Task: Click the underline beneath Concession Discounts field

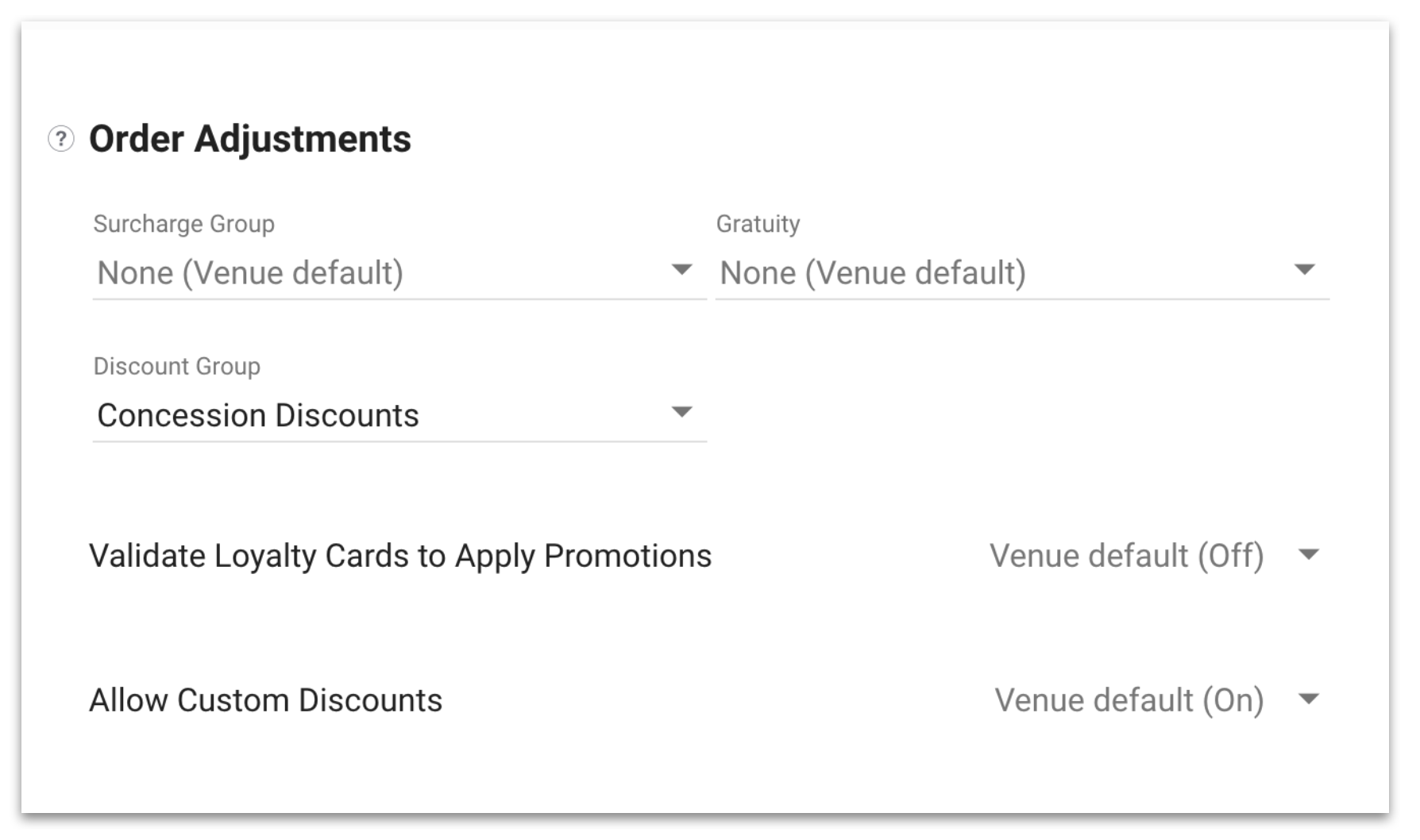Action: pyautogui.click(x=399, y=441)
